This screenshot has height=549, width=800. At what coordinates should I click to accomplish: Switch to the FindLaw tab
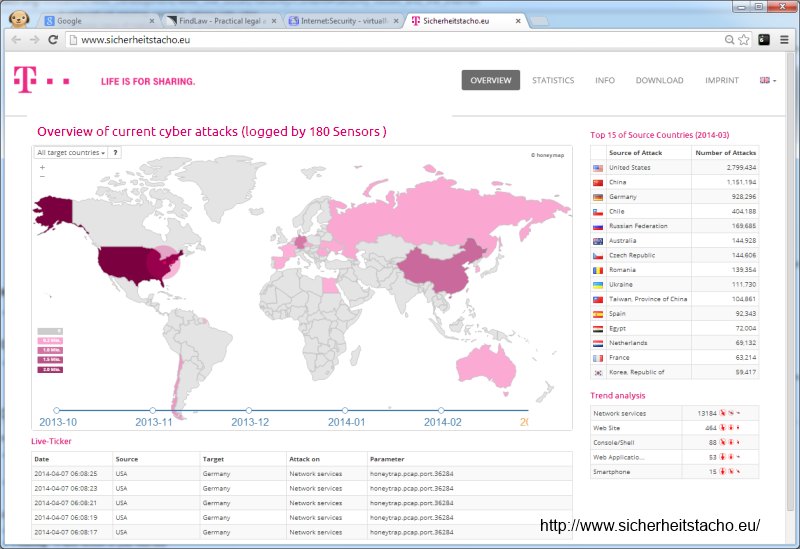pos(222,21)
